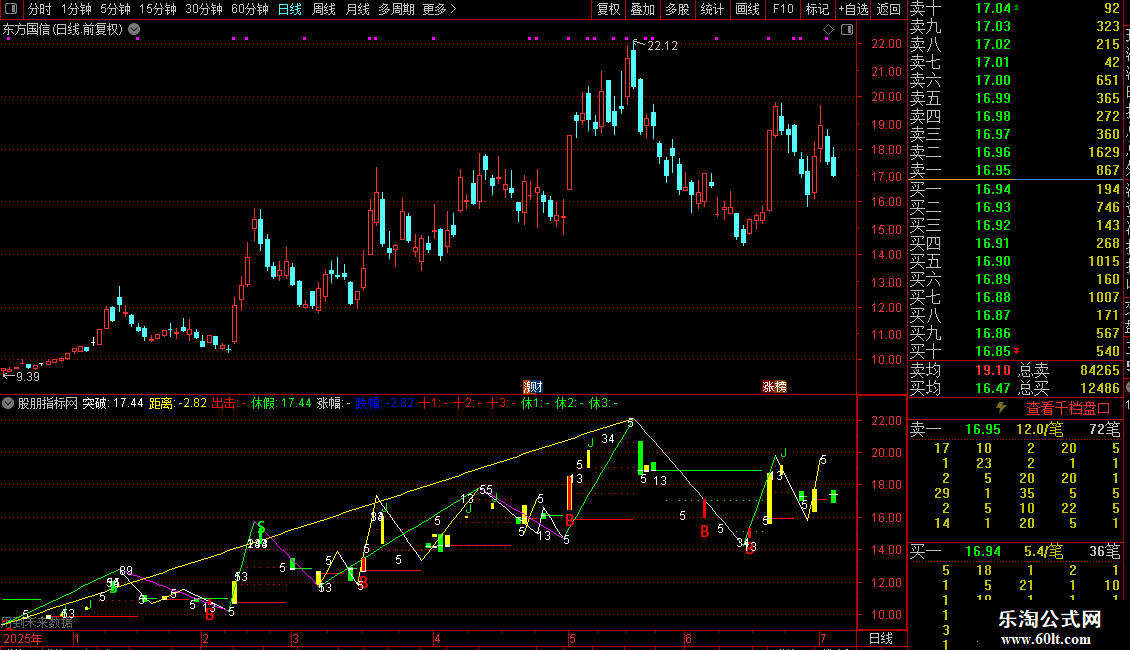Open 查看千档盘口 link
Screen dimensions: 1130x650
click(1068, 409)
